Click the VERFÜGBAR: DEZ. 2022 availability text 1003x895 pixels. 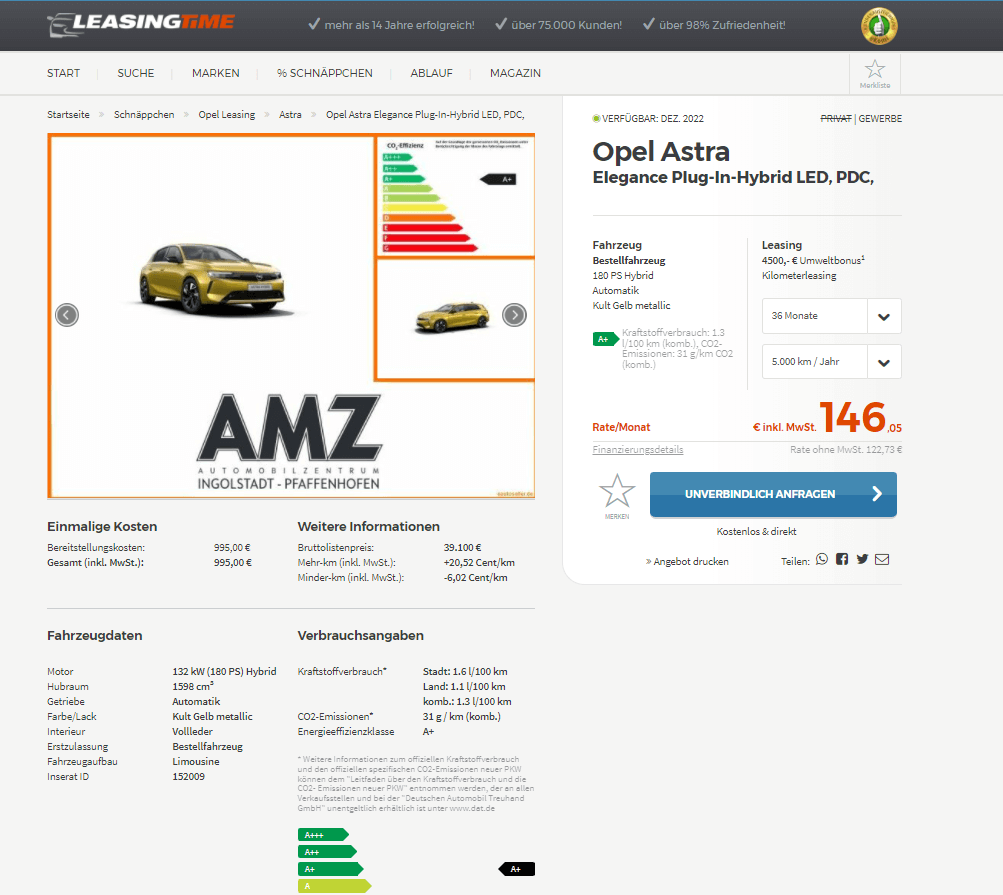[x=652, y=118]
